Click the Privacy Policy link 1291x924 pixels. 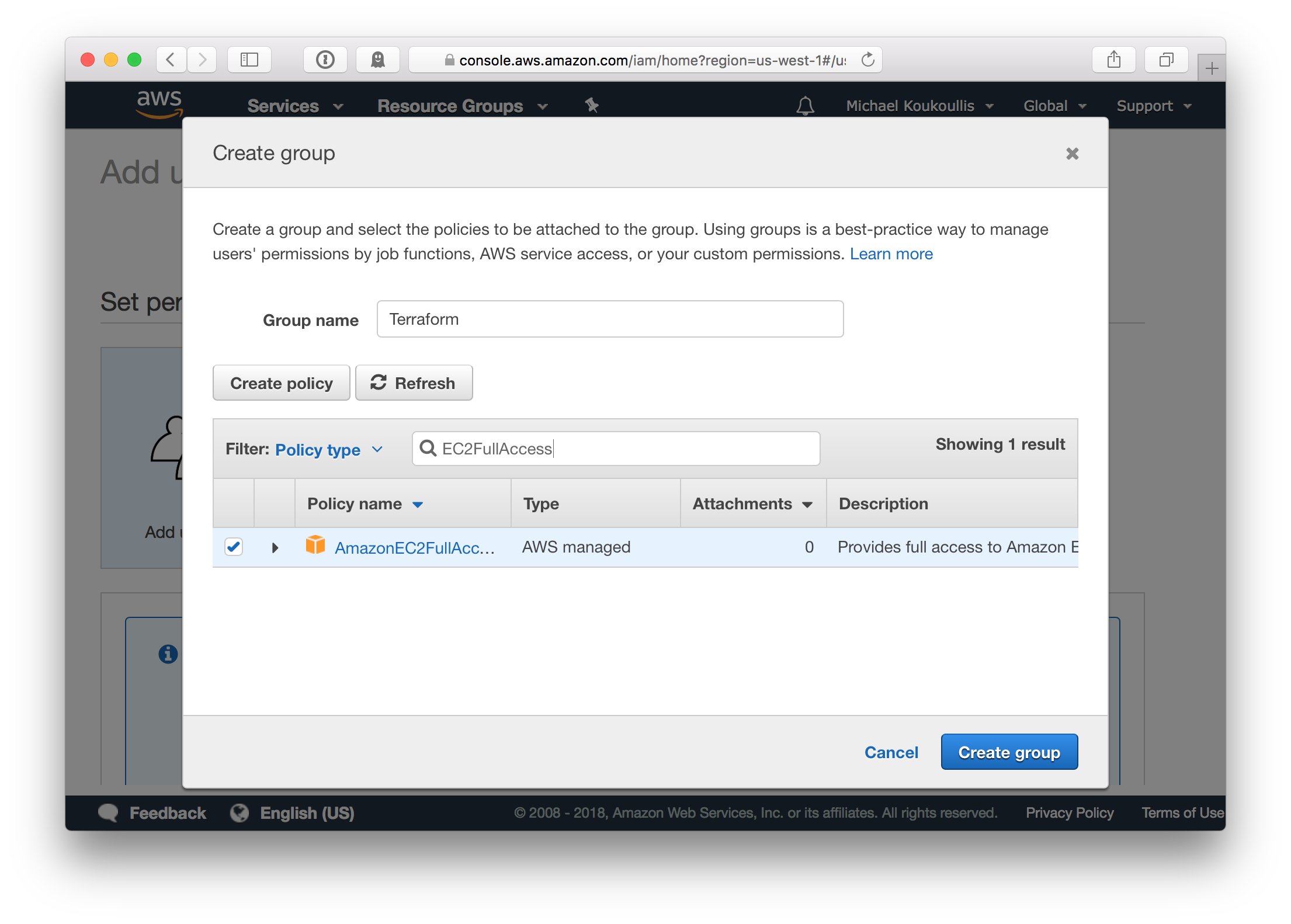tap(1070, 812)
